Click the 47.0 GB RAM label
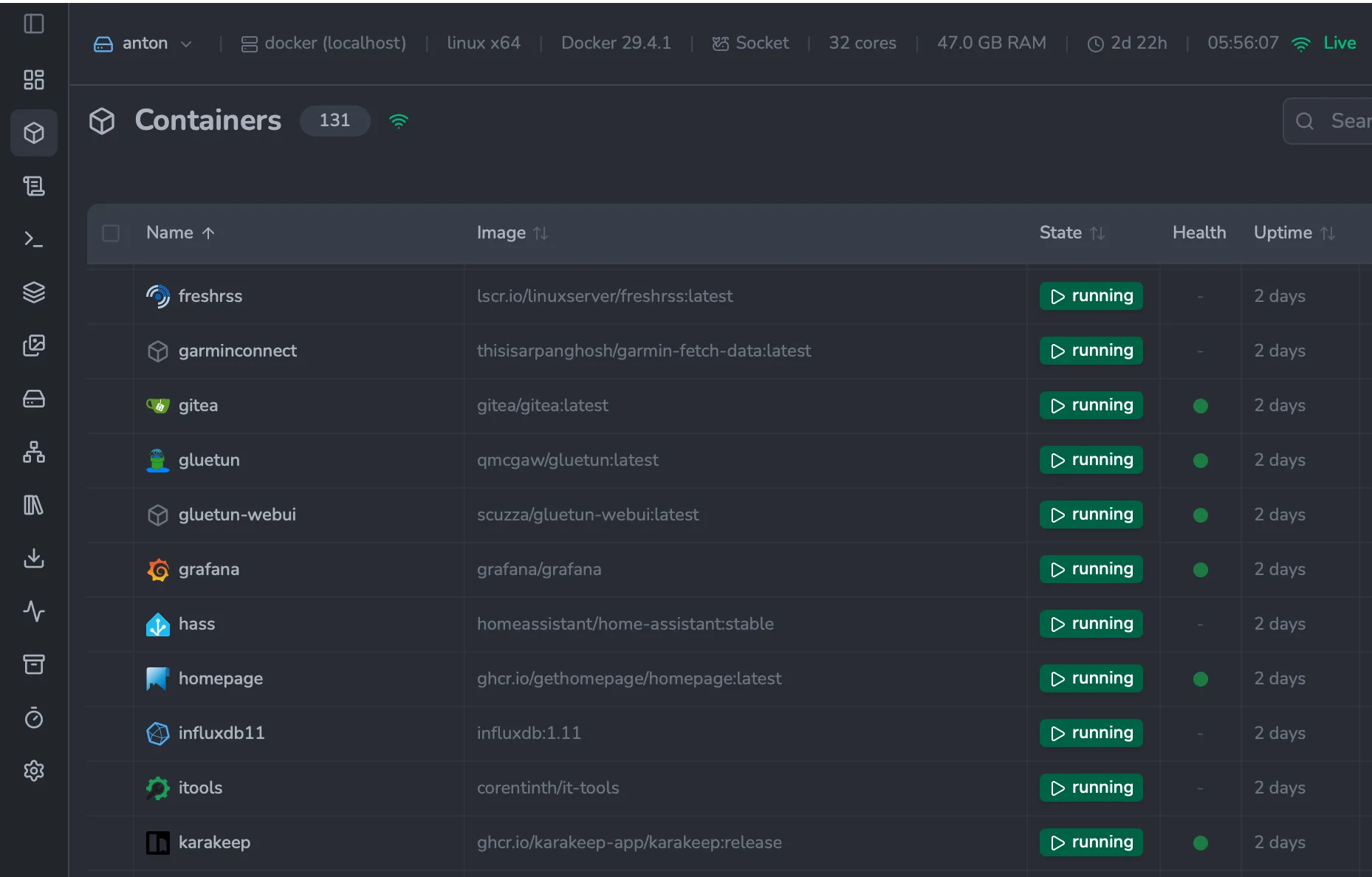 pyautogui.click(x=992, y=43)
